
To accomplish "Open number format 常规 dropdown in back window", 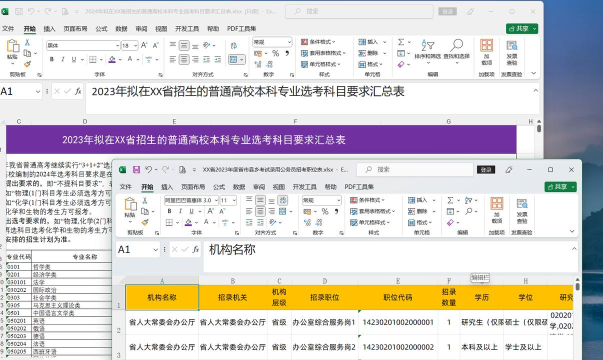I will 289,42.
